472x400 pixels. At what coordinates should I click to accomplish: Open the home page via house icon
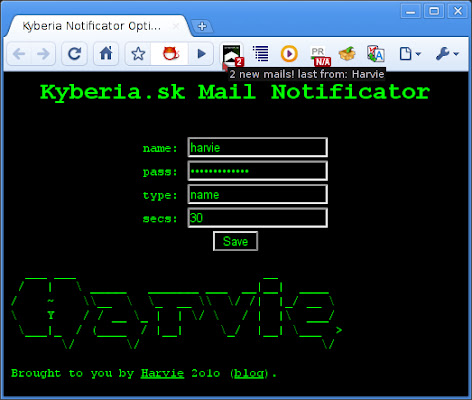(106, 54)
